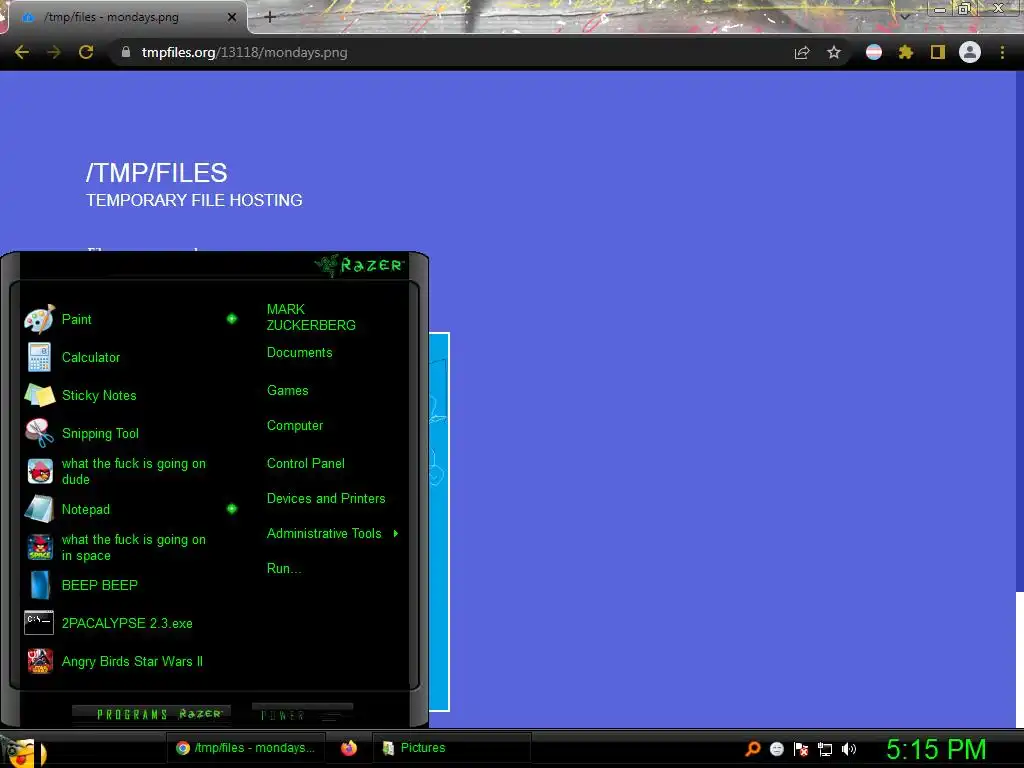Screen dimensions: 1024x768
Task: Click the /TMP/FILES site heading
Action: click(x=157, y=173)
